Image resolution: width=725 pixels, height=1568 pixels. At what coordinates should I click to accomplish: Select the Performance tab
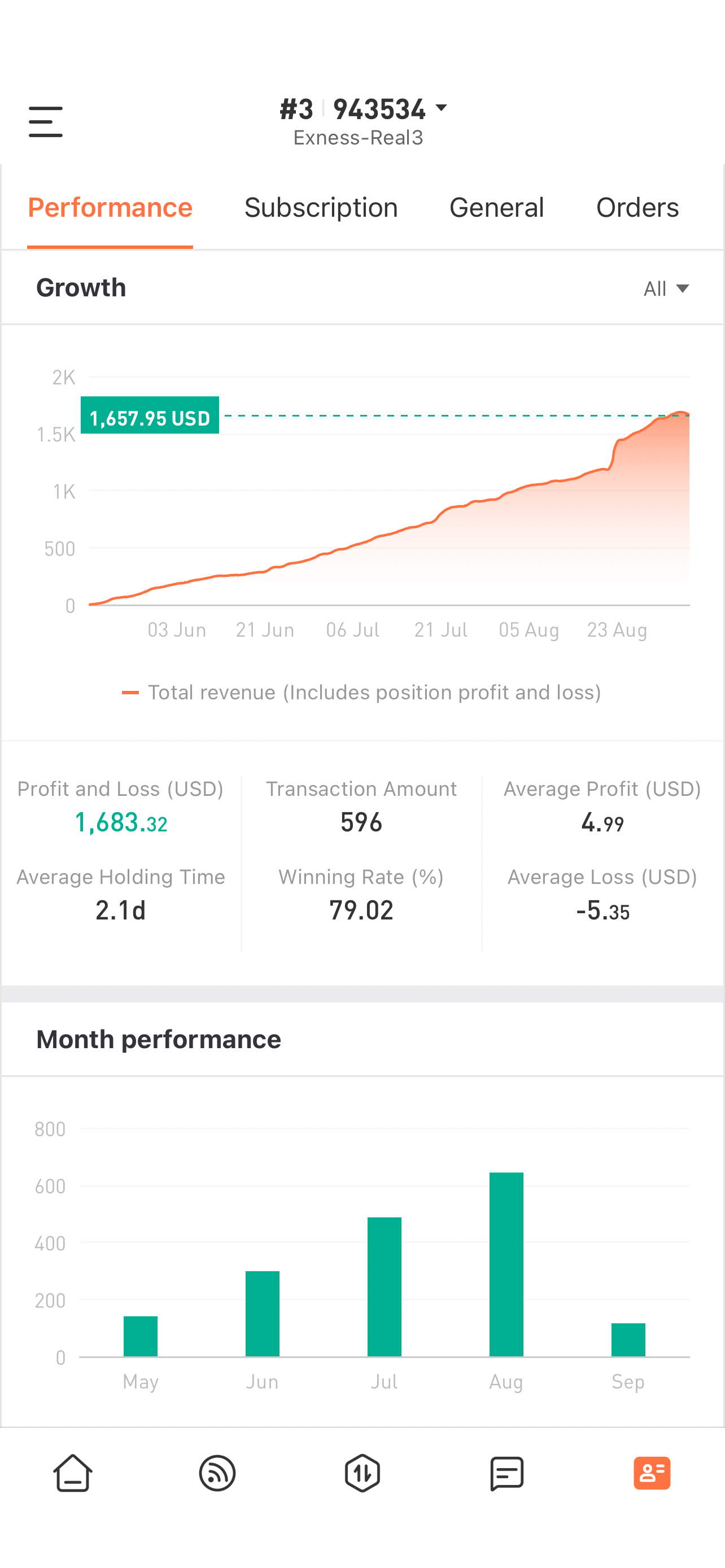click(110, 208)
